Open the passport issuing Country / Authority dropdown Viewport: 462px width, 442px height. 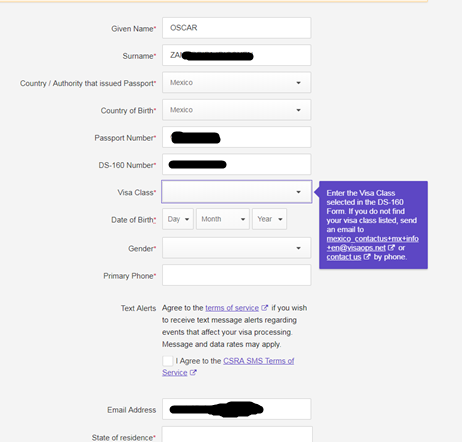point(237,82)
